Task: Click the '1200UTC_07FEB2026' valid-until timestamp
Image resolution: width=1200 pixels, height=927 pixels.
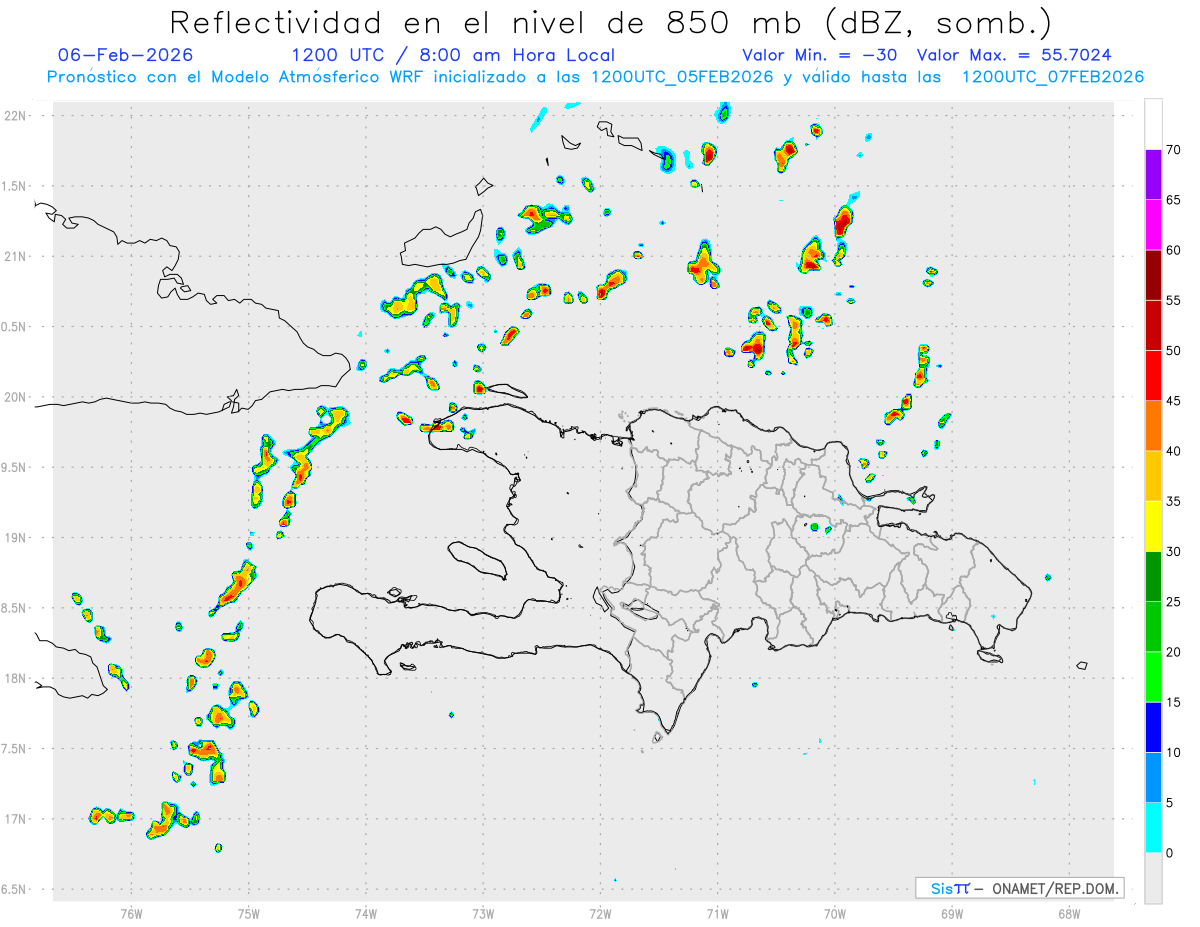Action: click(x=1052, y=77)
